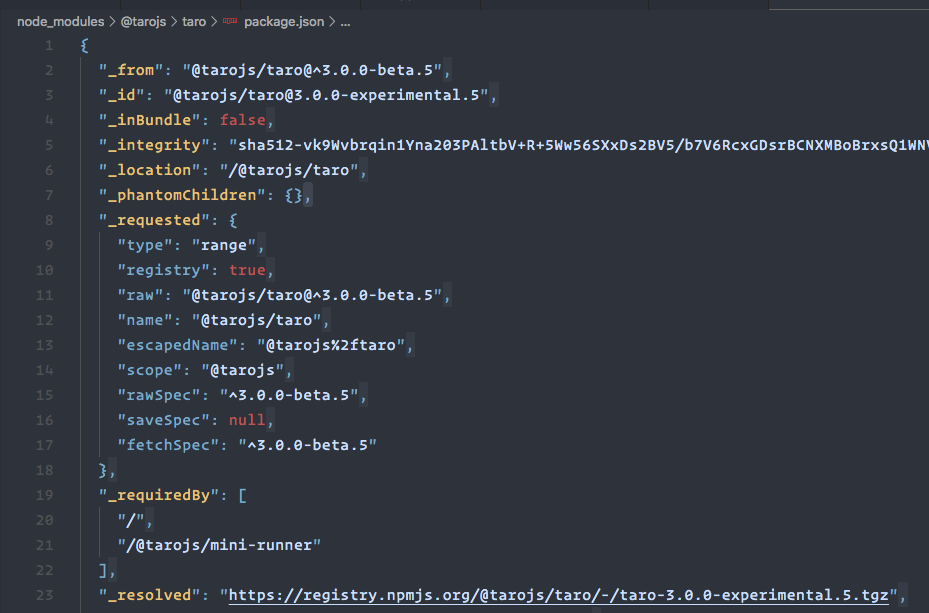Screen dimensions: 929x613
Task: Click the empty braces value of _phantomChildren
Action: pyautogui.click(x=293, y=195)
